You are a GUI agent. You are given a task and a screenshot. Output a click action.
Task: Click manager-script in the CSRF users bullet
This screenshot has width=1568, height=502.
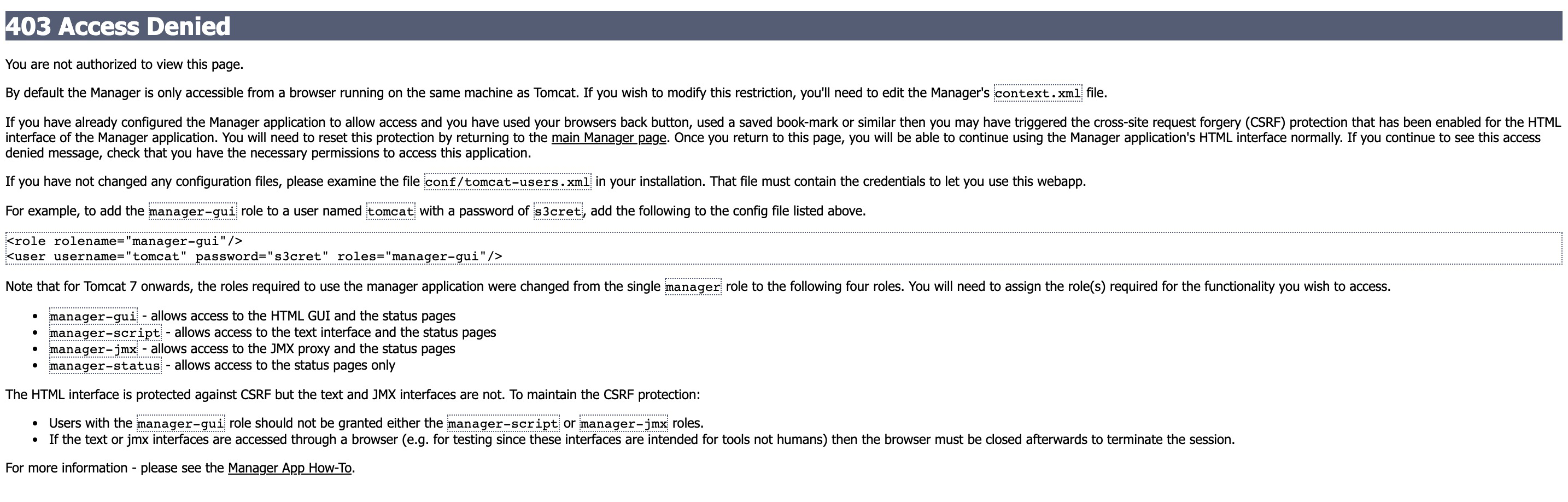coord(503,423)
